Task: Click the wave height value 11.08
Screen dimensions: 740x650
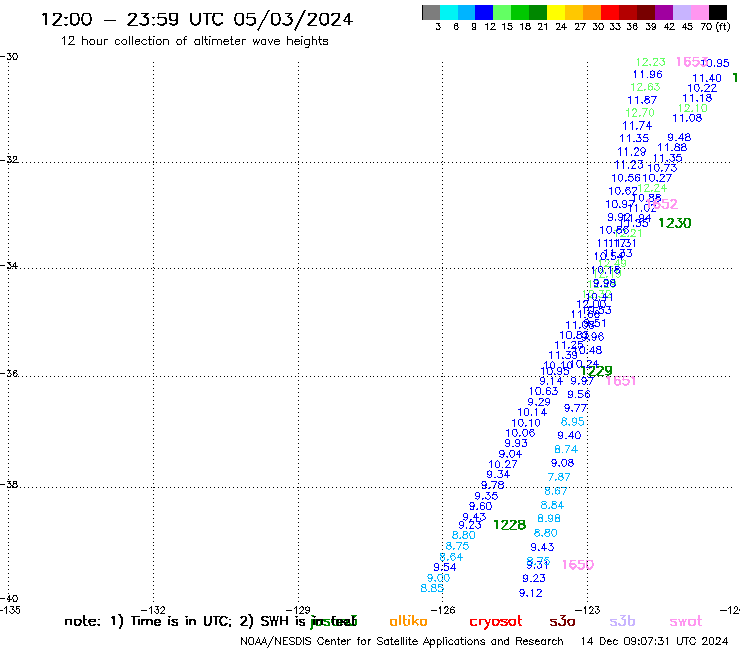Action: 687,118
